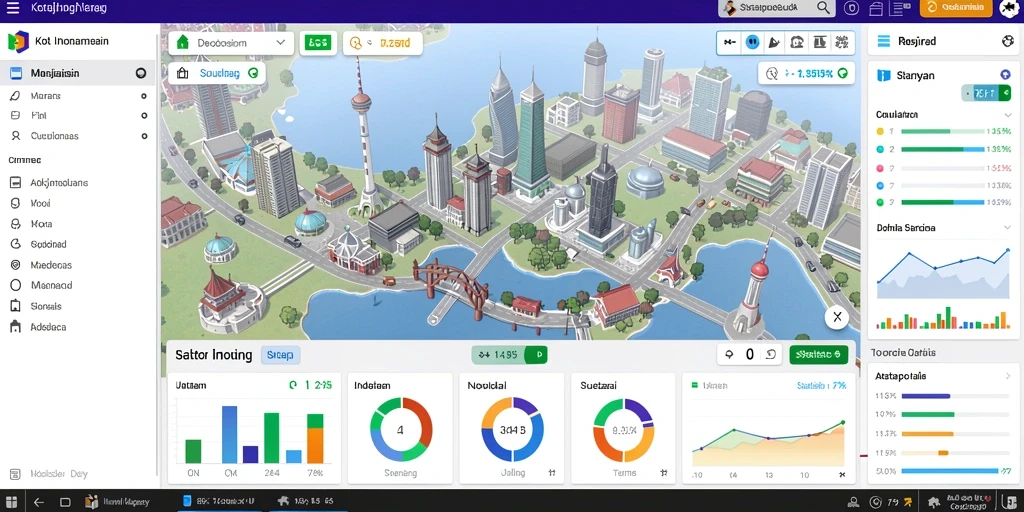Click the app logo next to Kot Inonameain
Image resolution: width=1024 pixels, height=512 pixels.
(x=18, y=41)
